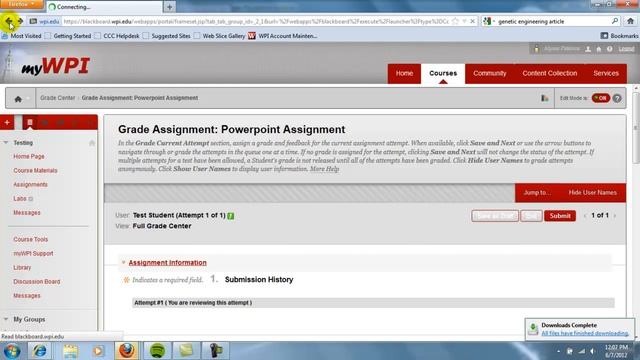640x360 pixels.
Task: Click the Logout link
Action: (x=626, y=49)
